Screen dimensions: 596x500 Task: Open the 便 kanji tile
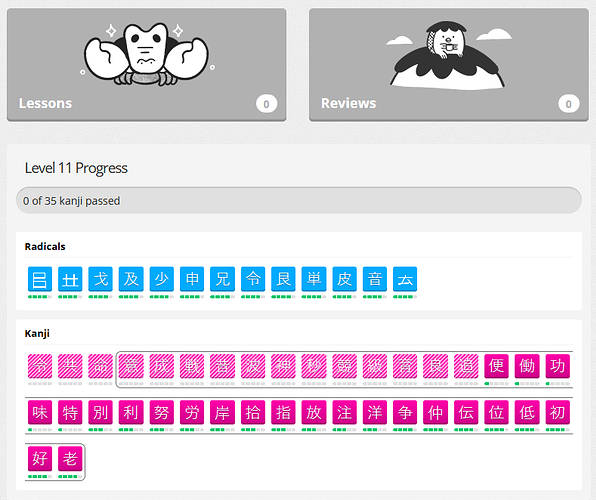[x=496, y=366]
